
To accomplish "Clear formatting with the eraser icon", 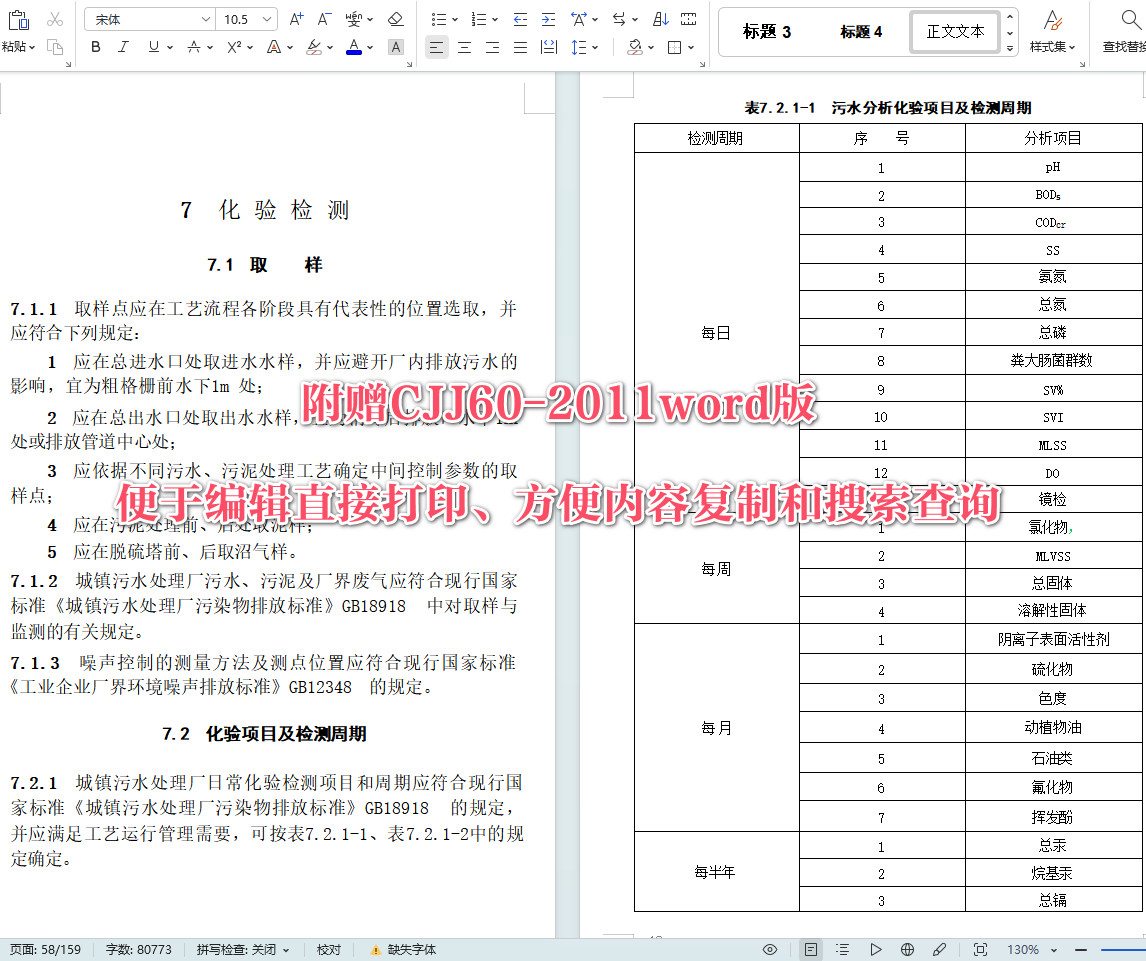I will coord(396,20).
